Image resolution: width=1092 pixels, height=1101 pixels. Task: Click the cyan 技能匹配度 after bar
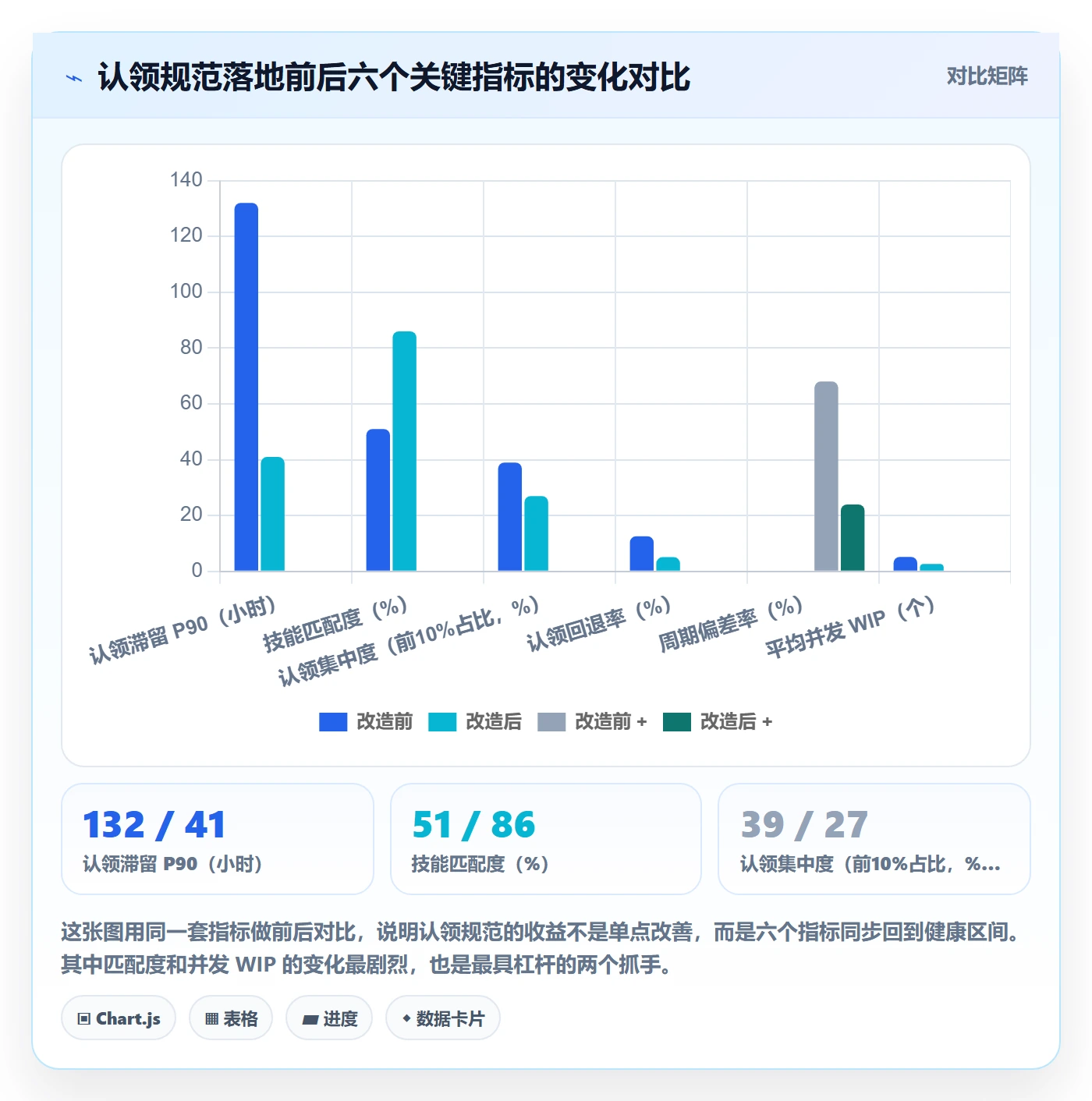(404, 451)
